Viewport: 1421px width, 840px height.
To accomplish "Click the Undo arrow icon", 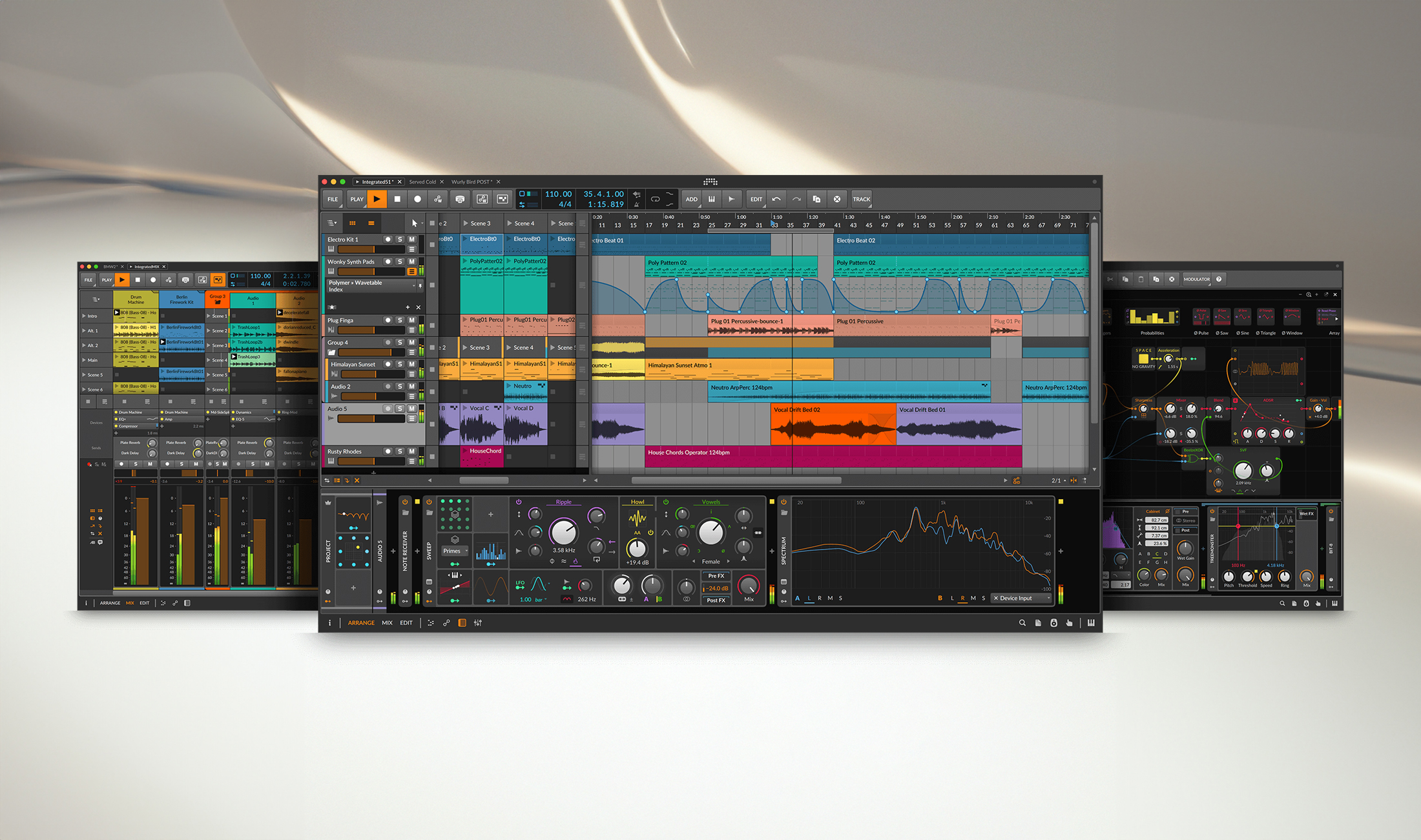I will point(776,200).
